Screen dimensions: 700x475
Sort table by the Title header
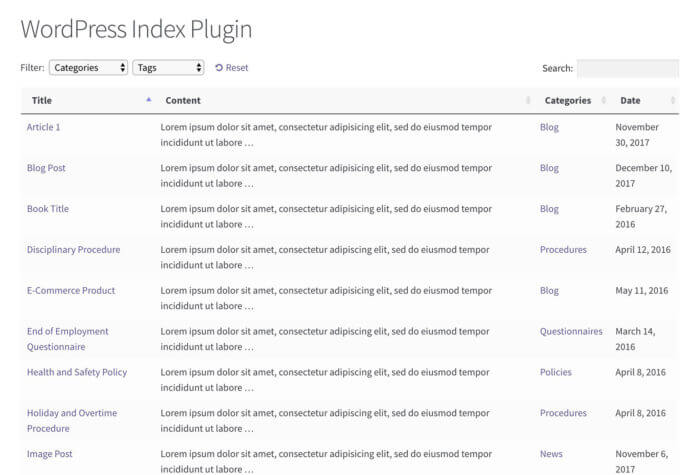coord(42,100)
